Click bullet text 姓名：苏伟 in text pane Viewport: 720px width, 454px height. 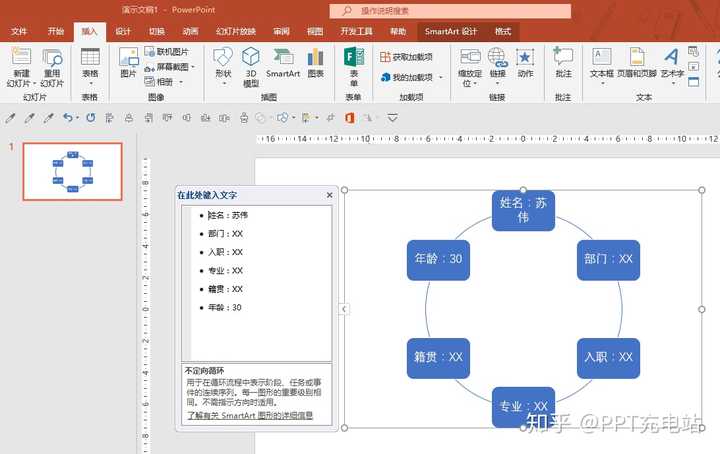pyautogui.click(x=228, y=215)
